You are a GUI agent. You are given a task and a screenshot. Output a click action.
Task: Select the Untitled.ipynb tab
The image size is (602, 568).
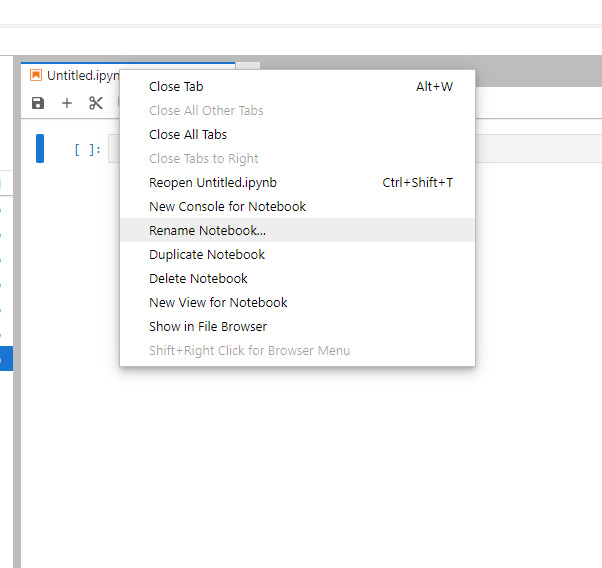[82, 75]
